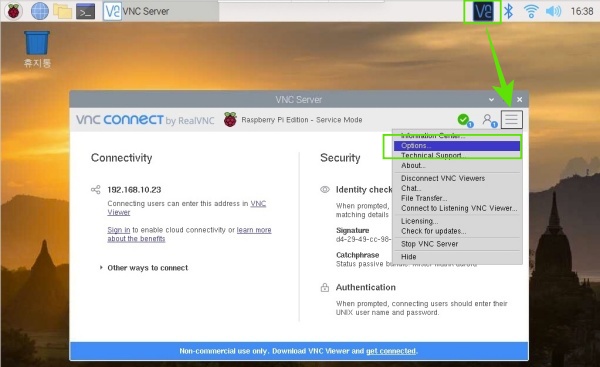Click the VNC Server window title bar
600x367 pixels.
click(x=298, y=99)
